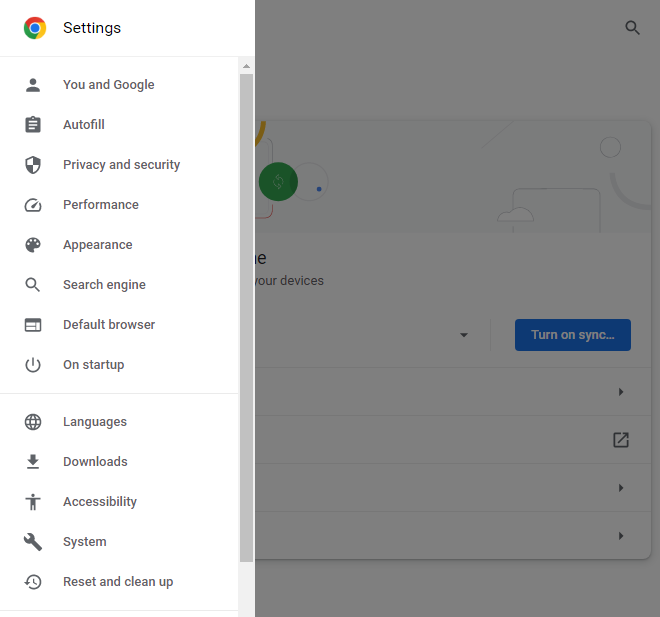This screenshot has width=660, height=617.
Task: Click the Languages globe icon
Action: 33,422
